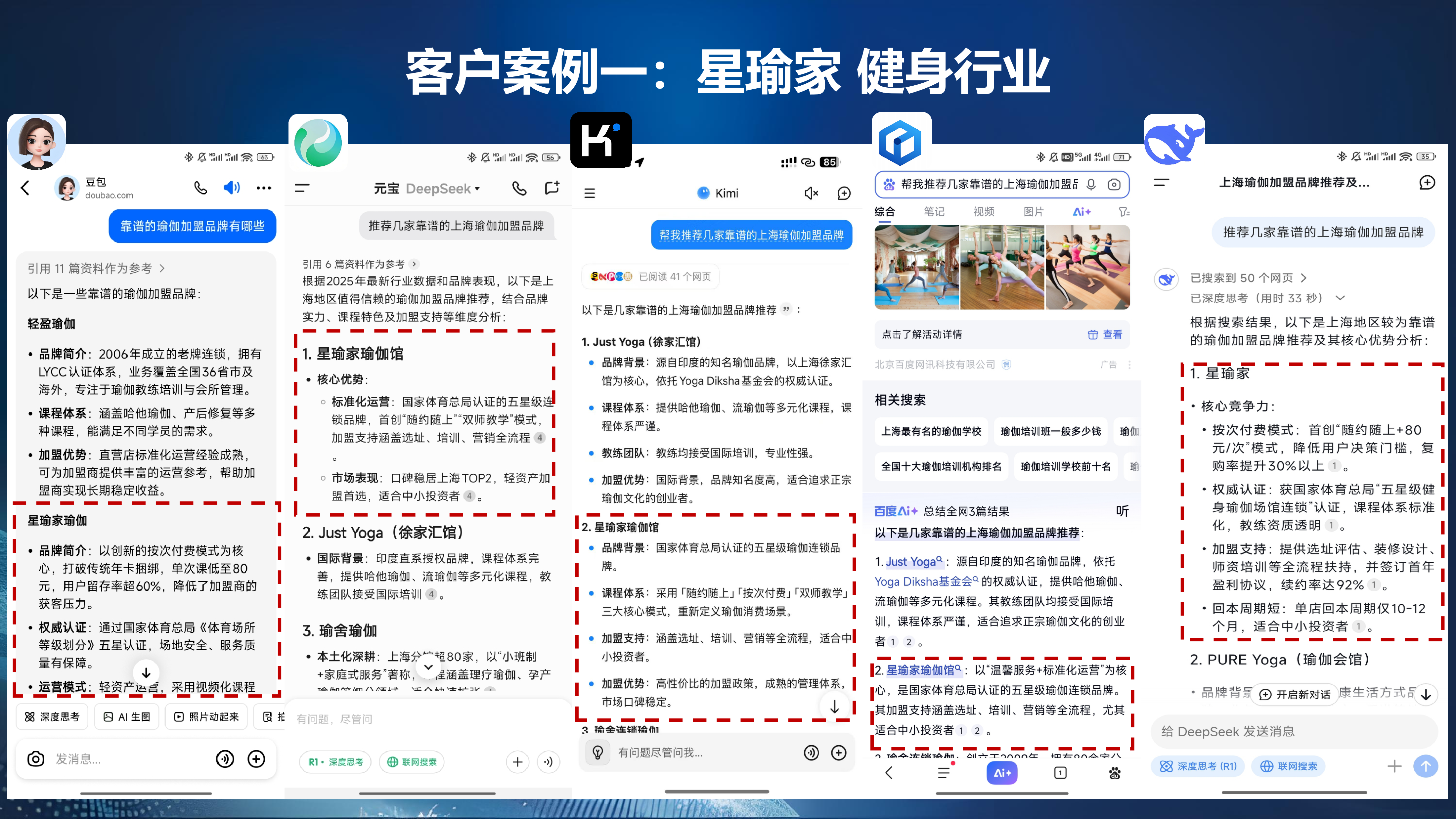Screen dimensions: 1456x819
Task: Jump to bottom of the Doubao chat
Action: [146, 672]
